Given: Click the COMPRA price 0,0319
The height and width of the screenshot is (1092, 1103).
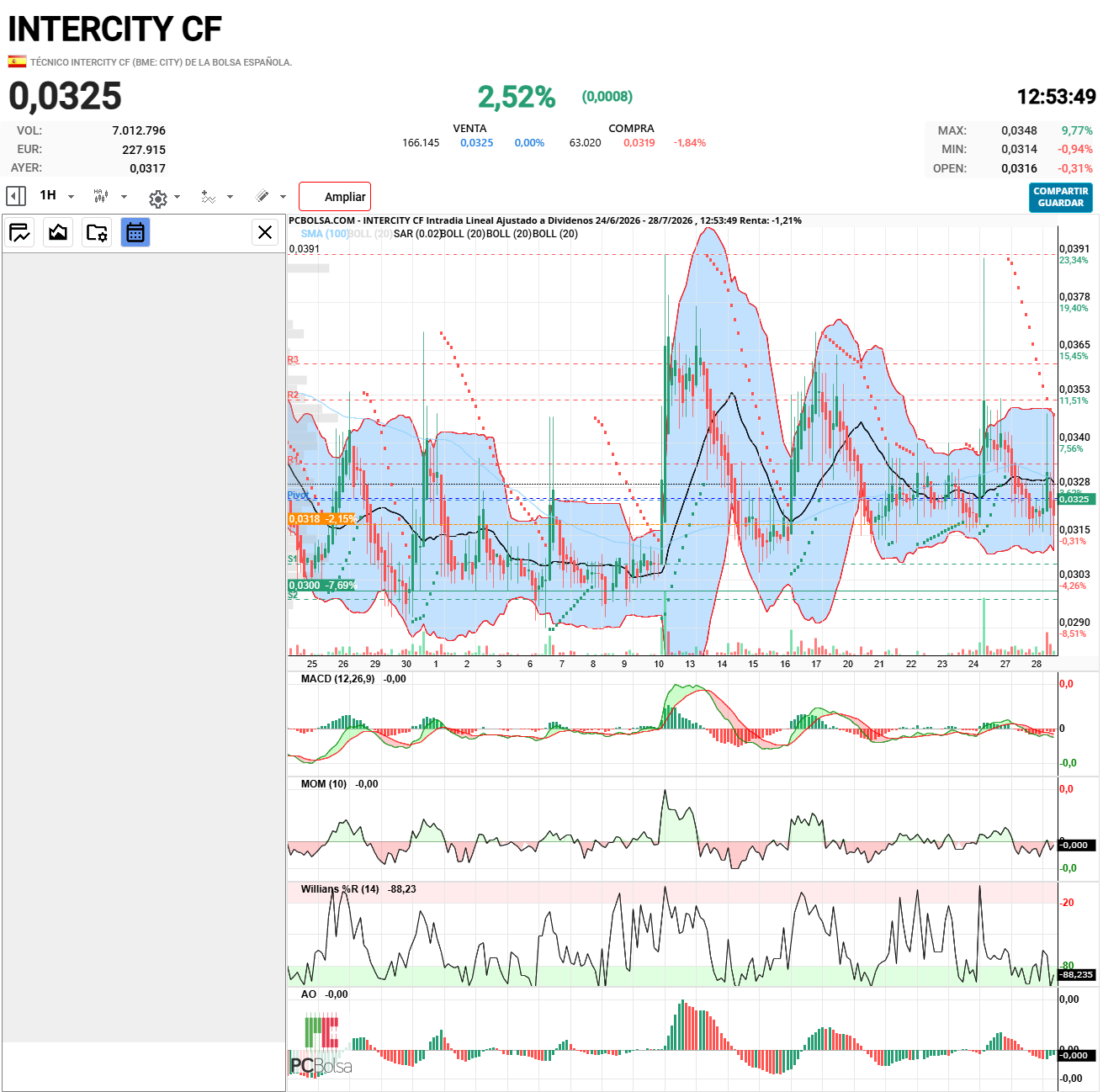Looking at the screenshot, I should pos(639,143).
